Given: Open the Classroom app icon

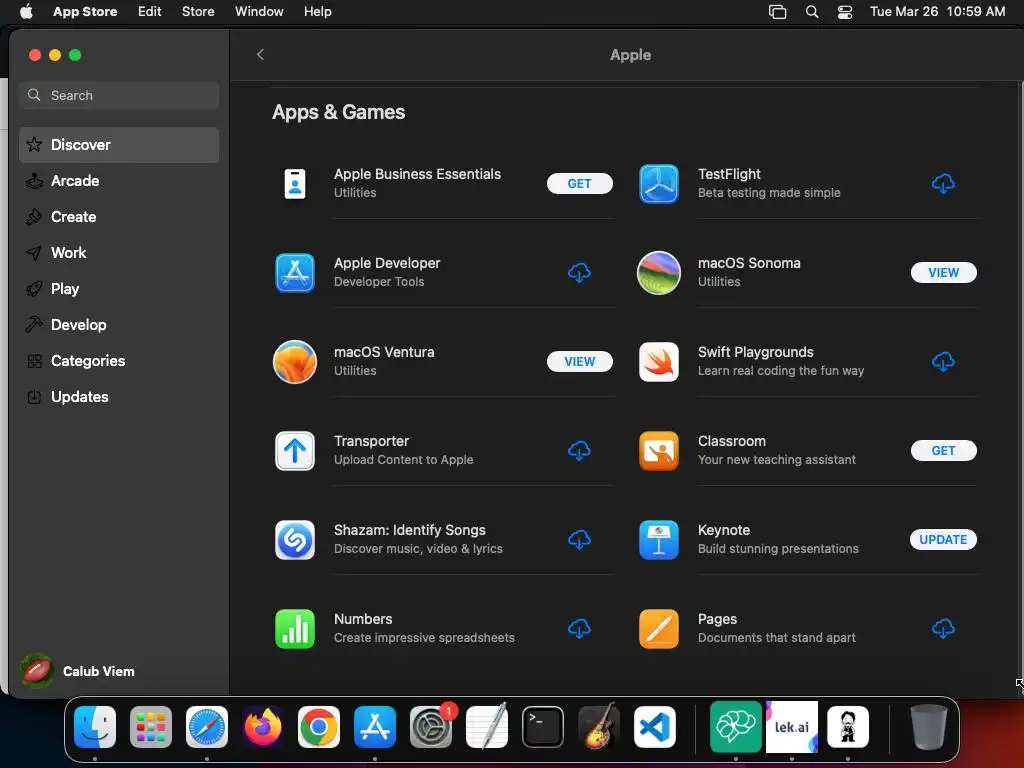Looking at the screenshot, I should pos(658,450).
